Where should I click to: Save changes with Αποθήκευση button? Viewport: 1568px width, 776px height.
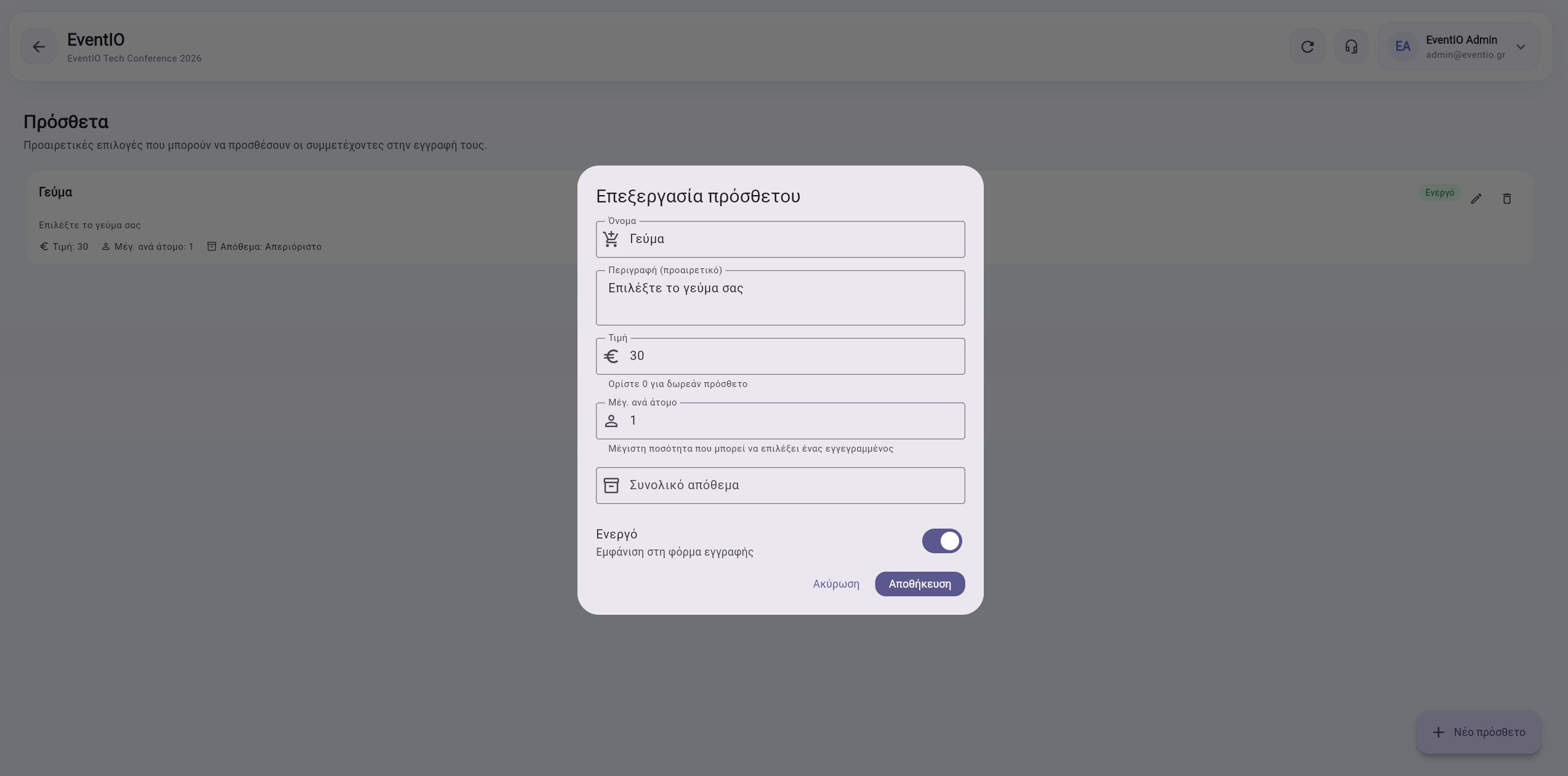tap(920, 584)
